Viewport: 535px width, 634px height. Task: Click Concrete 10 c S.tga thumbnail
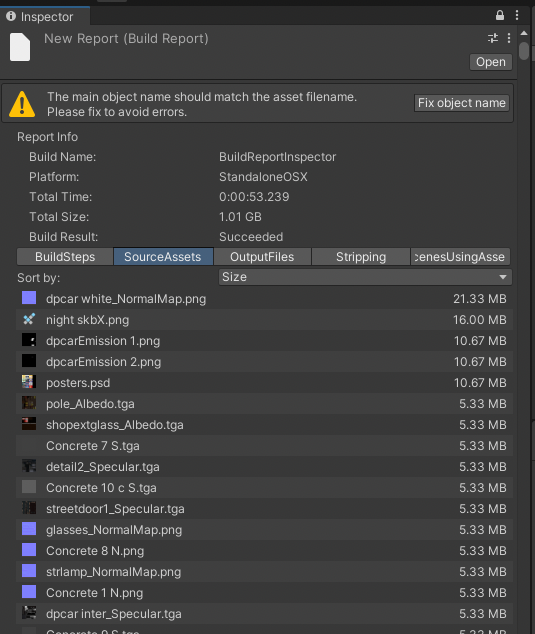(29, 487)
